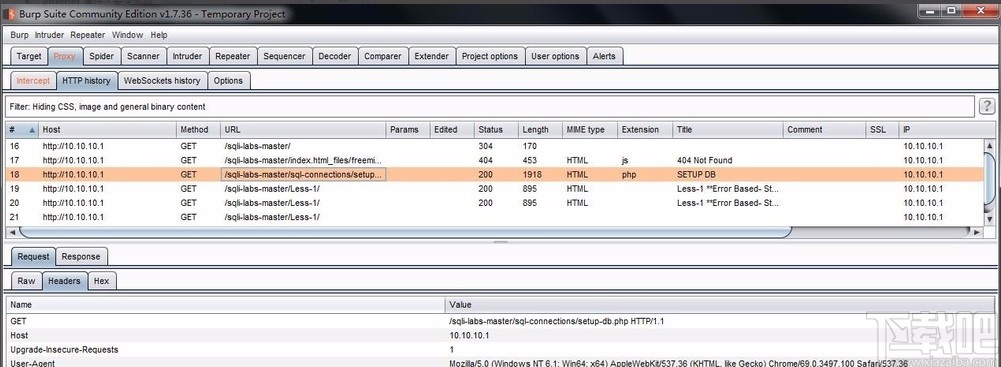The width and height of the screenshot is (1001, 367).
Task: Sort history by the # column header
Action: point(22,130)
